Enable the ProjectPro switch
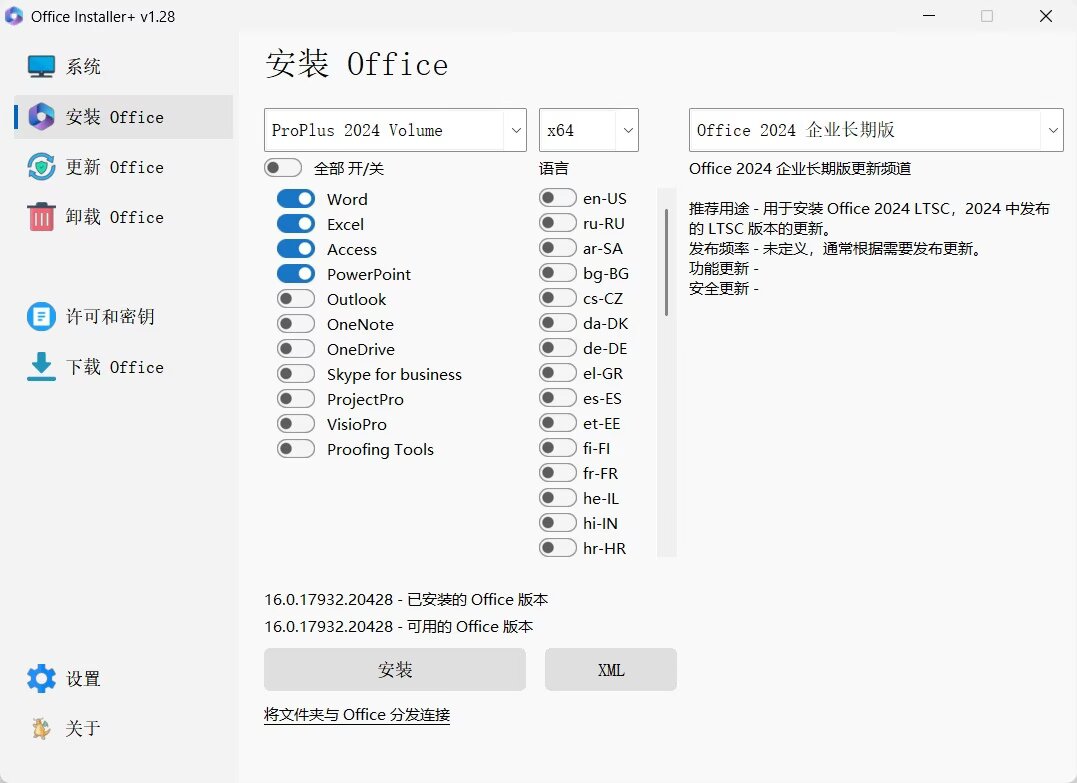This screenshot has height=783, width=1077. coord(296,399)
